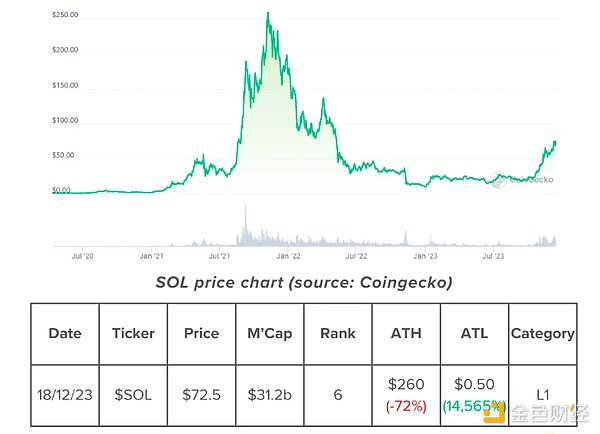Click the M'Cap column header
The height and width of the screenshot is (434, 600).
(x=269, y=334)
